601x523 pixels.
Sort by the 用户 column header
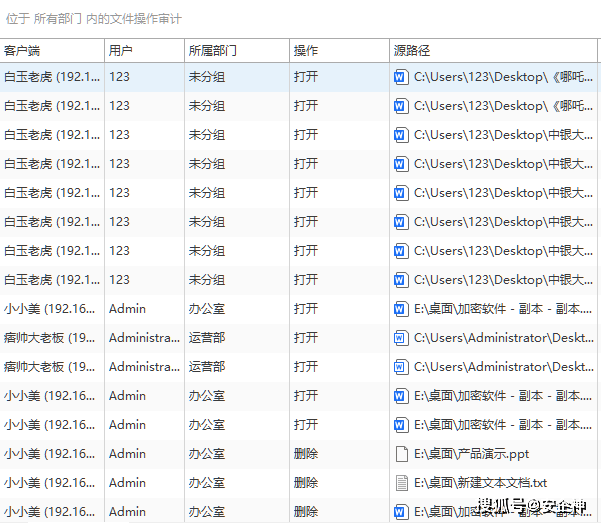coord(121,50)
